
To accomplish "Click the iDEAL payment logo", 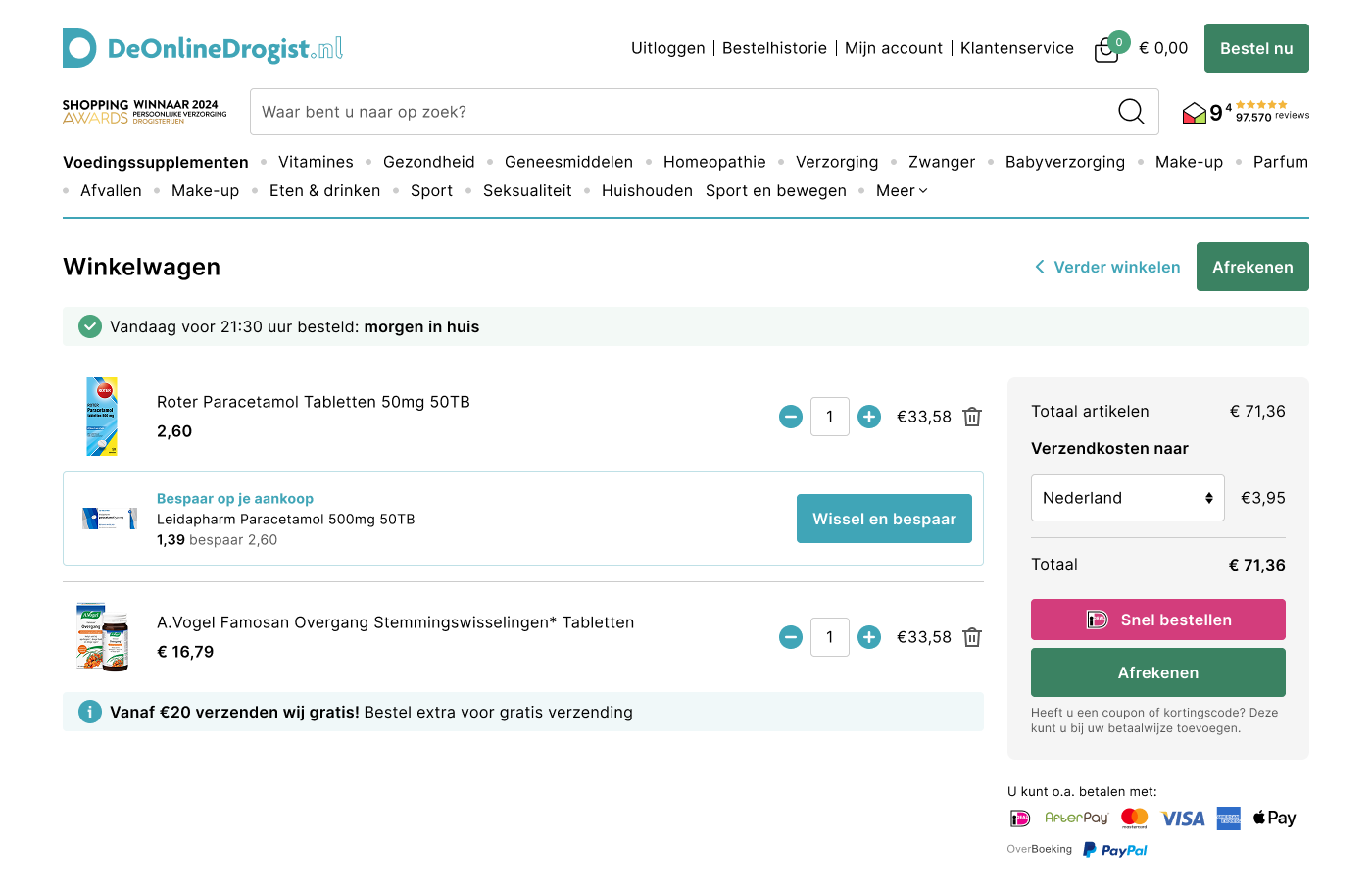I will tap(1020, 819).
